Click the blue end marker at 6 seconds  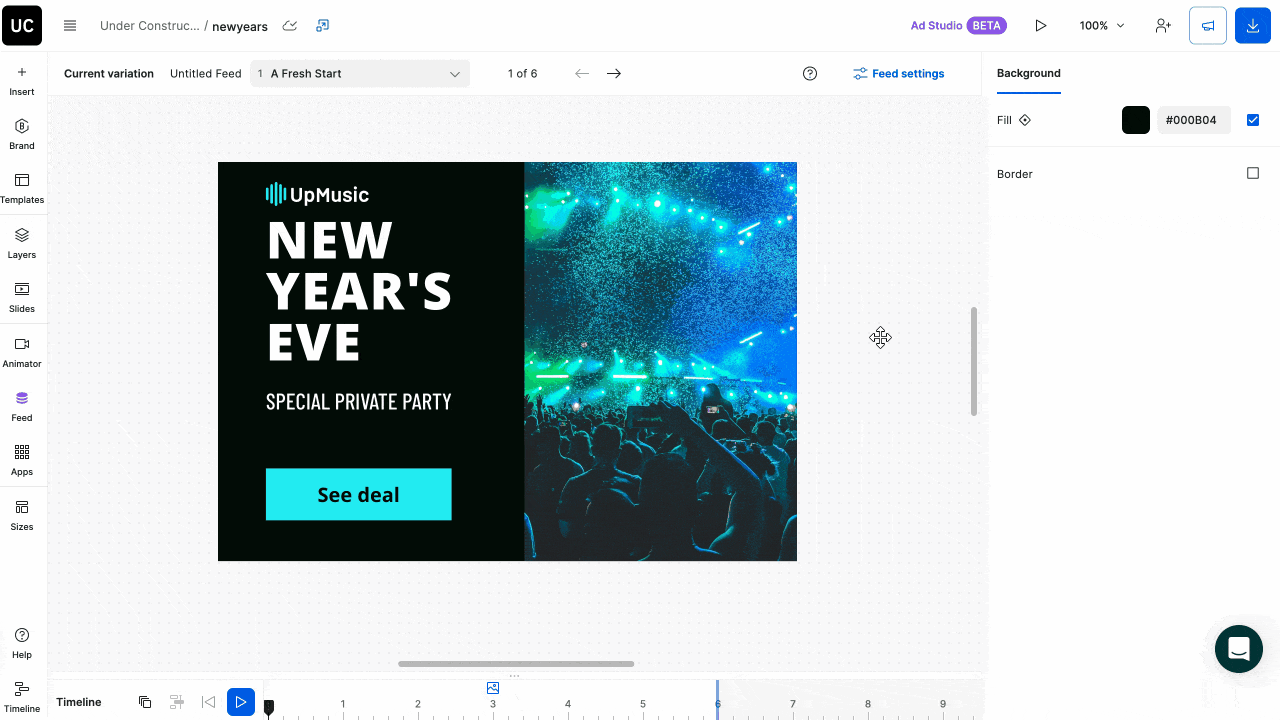[717, 699]
